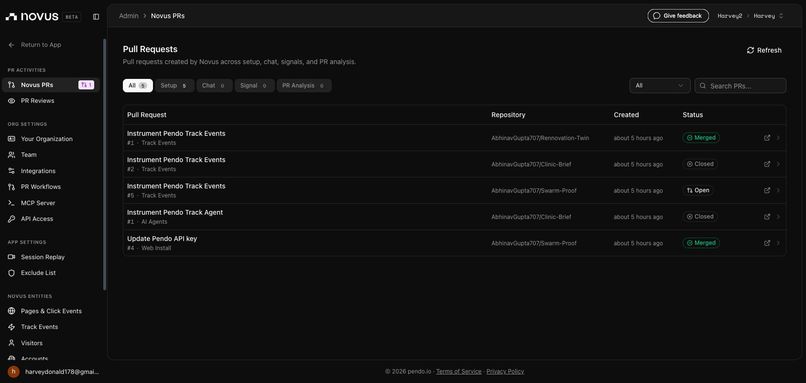Click the Novus logo
Screen dimensions: 806x383
(32, 16)
